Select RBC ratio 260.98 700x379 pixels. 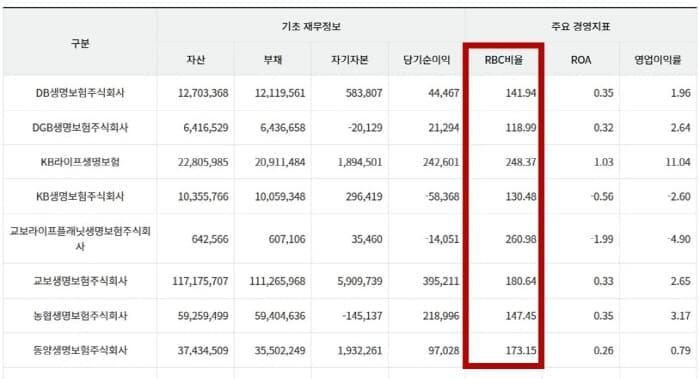521,239
